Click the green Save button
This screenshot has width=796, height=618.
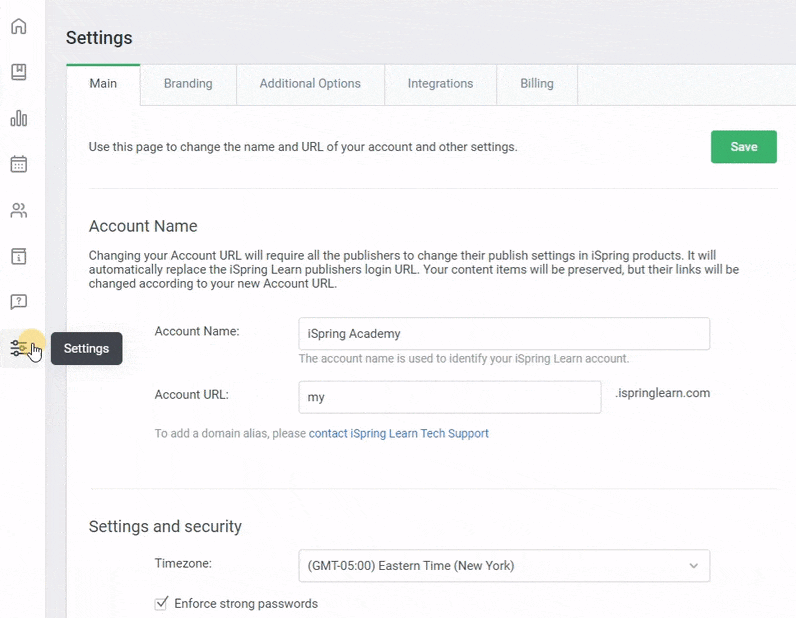pos(743,147)
